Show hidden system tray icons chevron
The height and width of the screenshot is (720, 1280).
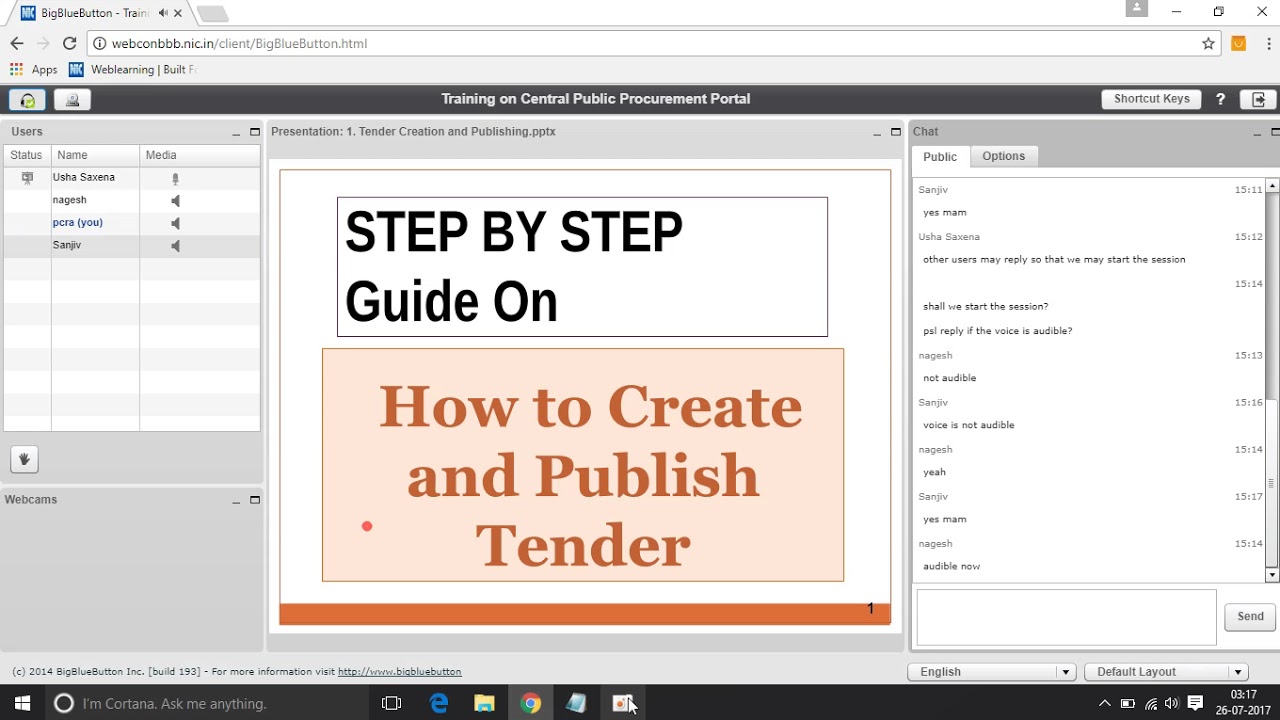pyautogui.click(x=1105, y=703)
